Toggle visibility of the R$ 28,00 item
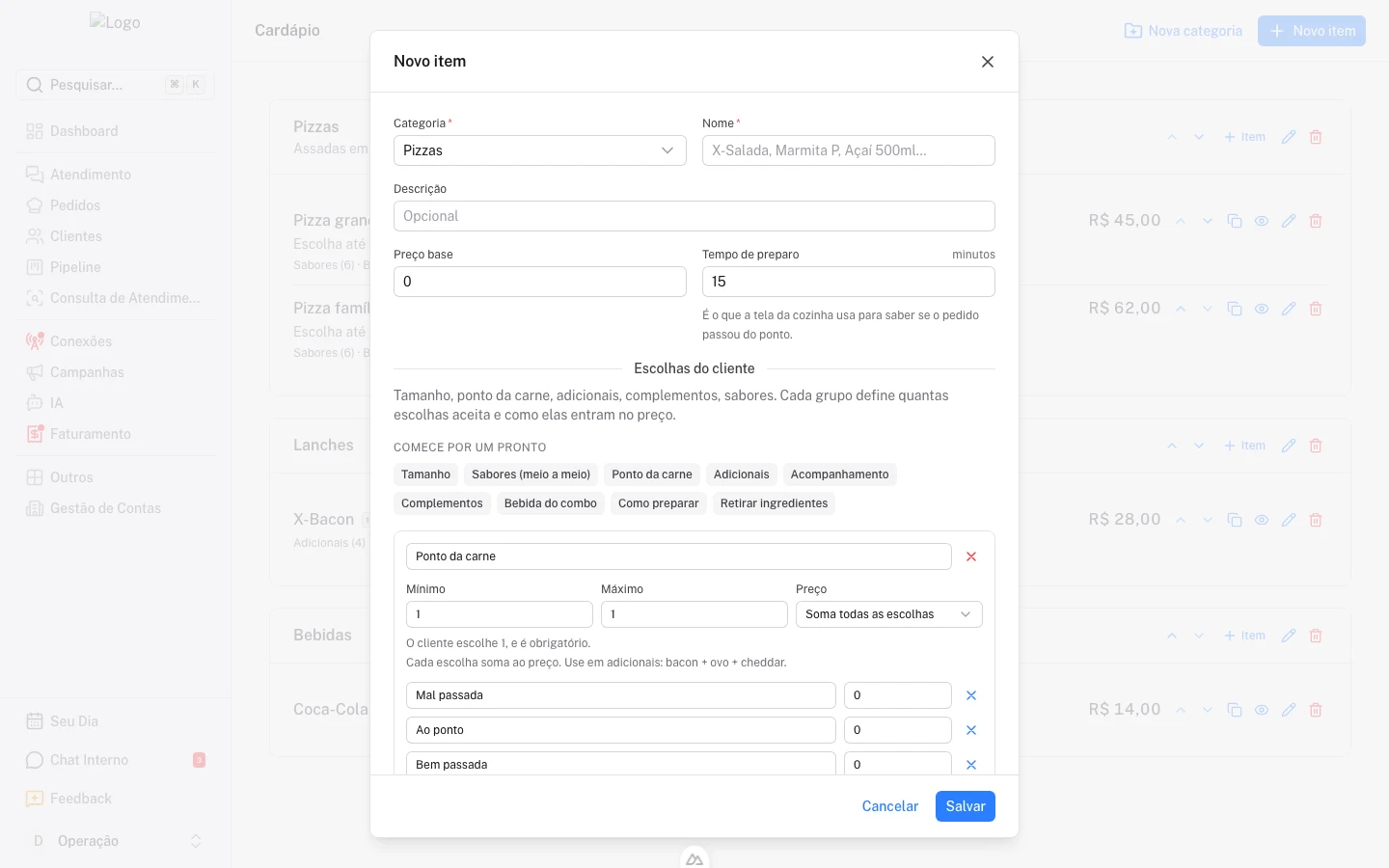The width and height of the screenshot is (1389, 868). click(x=1262, y=520)
